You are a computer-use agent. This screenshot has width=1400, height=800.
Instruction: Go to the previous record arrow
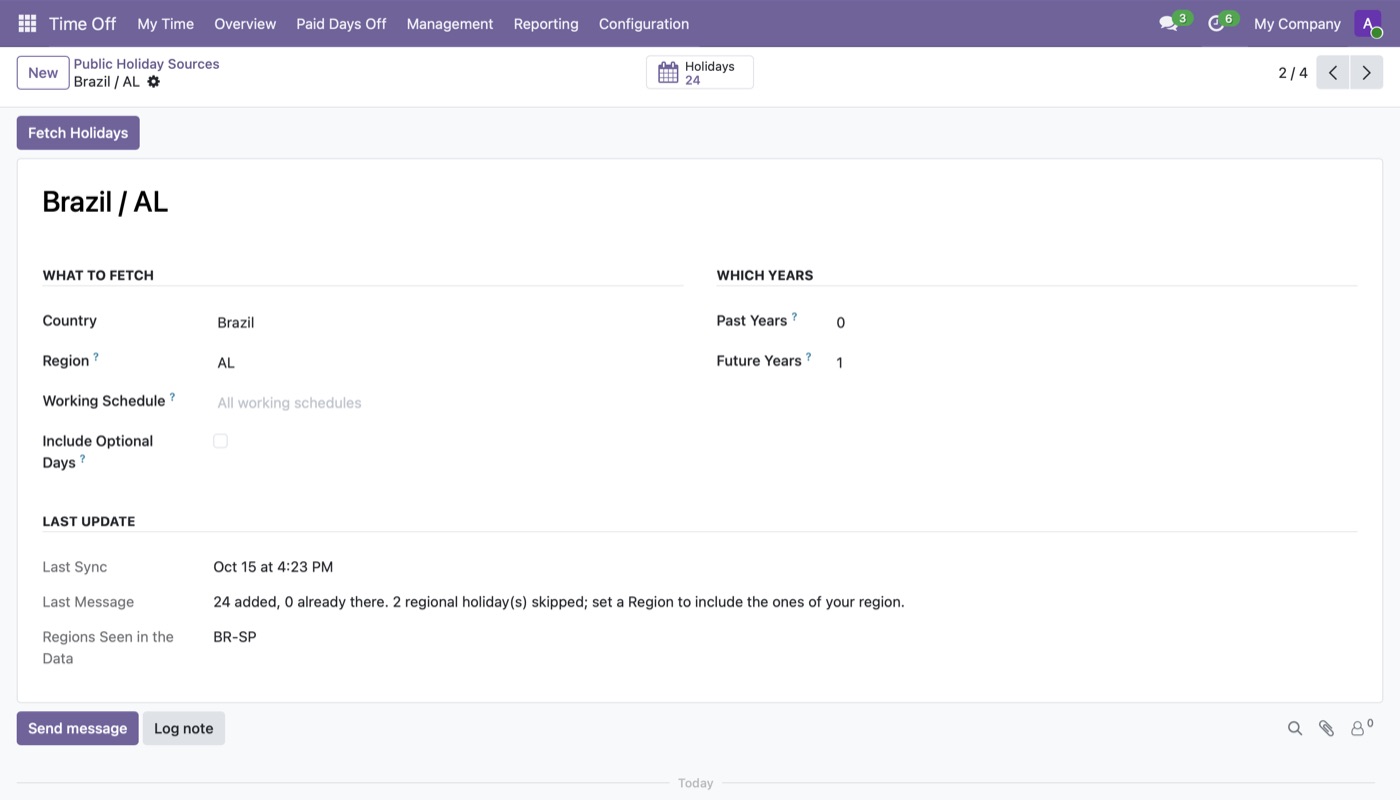(x=1333, y=73)
